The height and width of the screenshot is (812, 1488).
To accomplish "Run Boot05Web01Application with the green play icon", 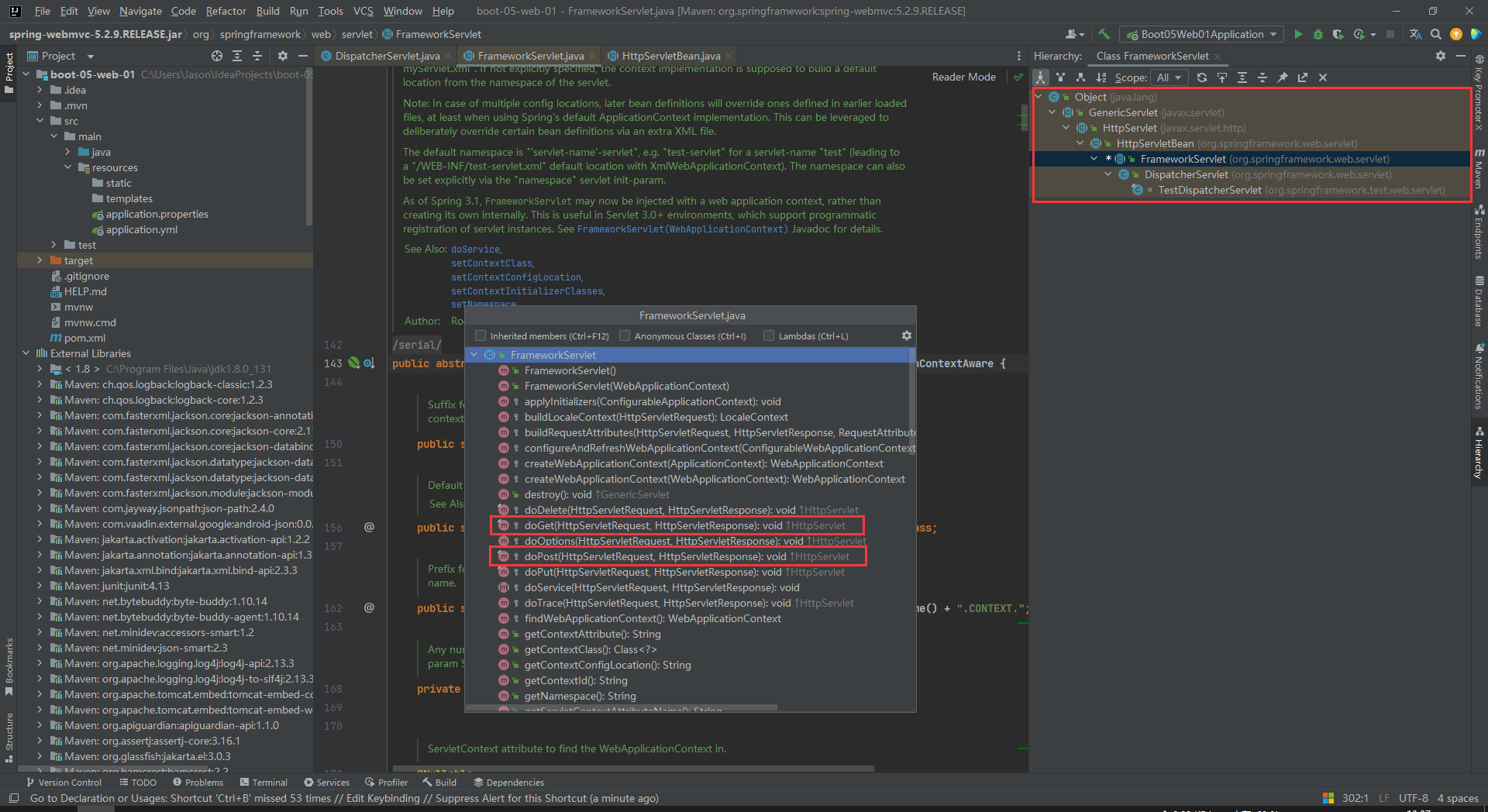I will [x=1298, y=34].
